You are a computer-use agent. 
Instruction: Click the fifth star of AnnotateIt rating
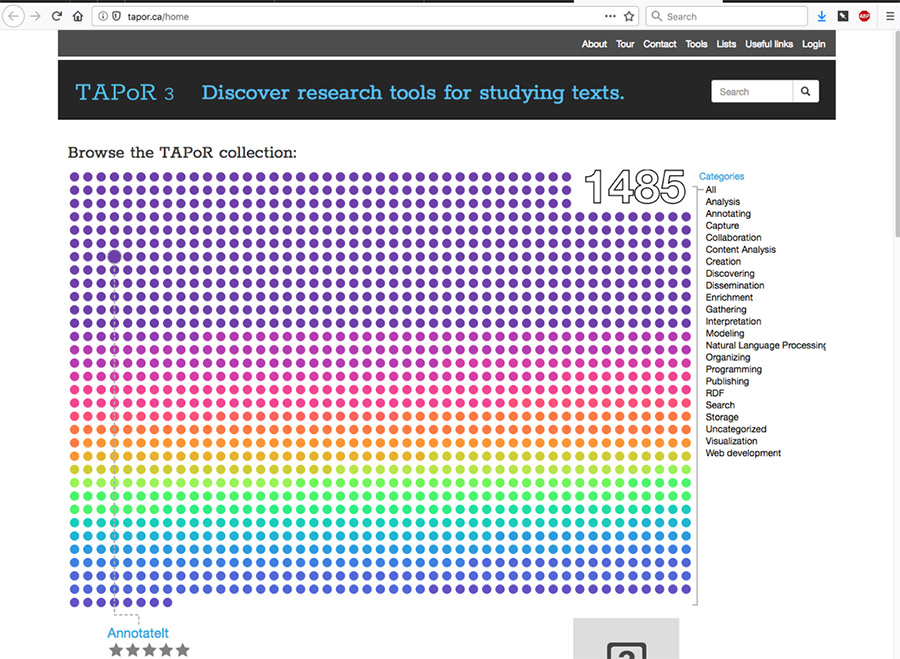183,650
